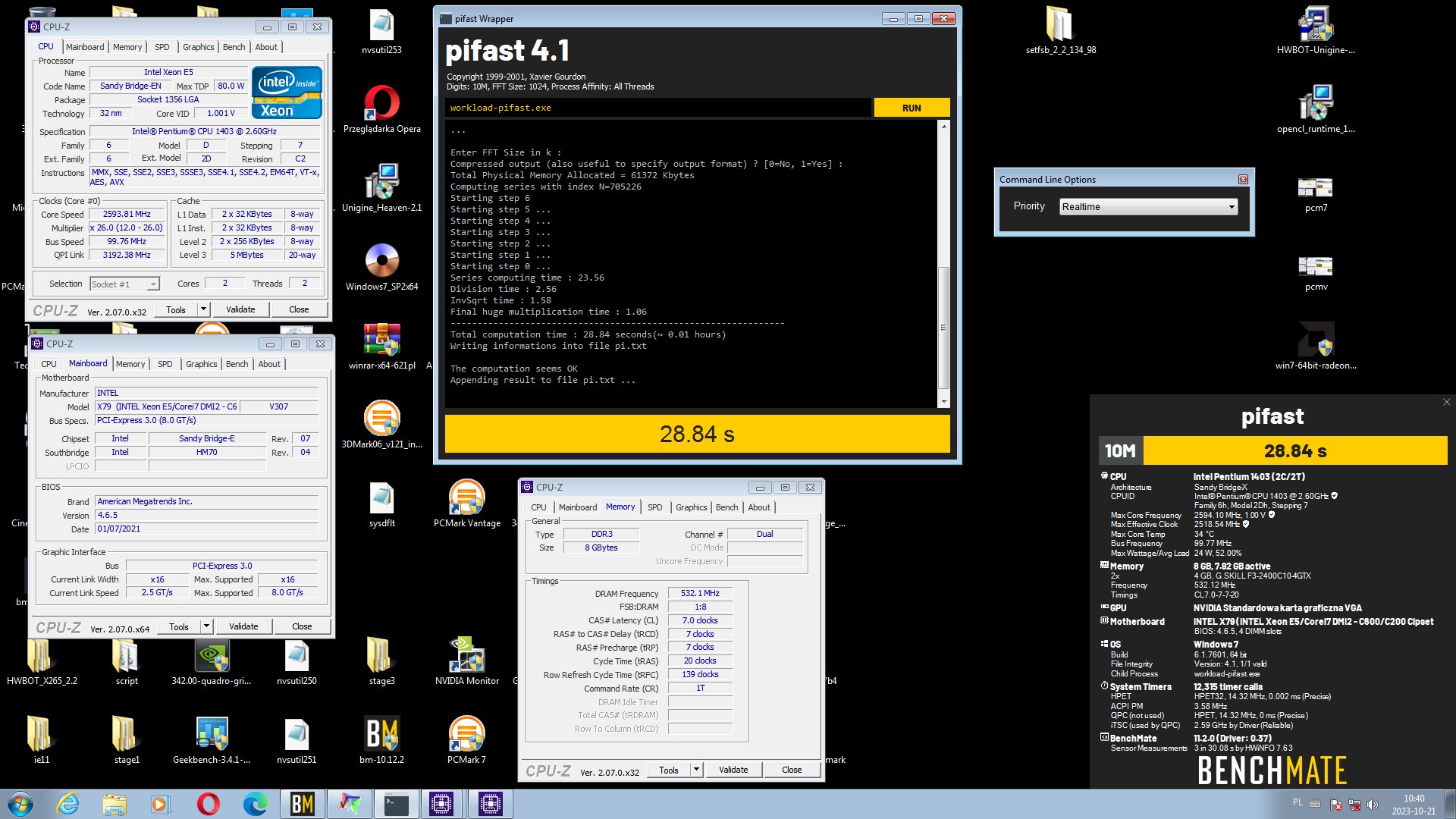Screen dimensions: 1456x819
Task: Open nvsutil253 desktop file
Action: [x=381, y=32]
